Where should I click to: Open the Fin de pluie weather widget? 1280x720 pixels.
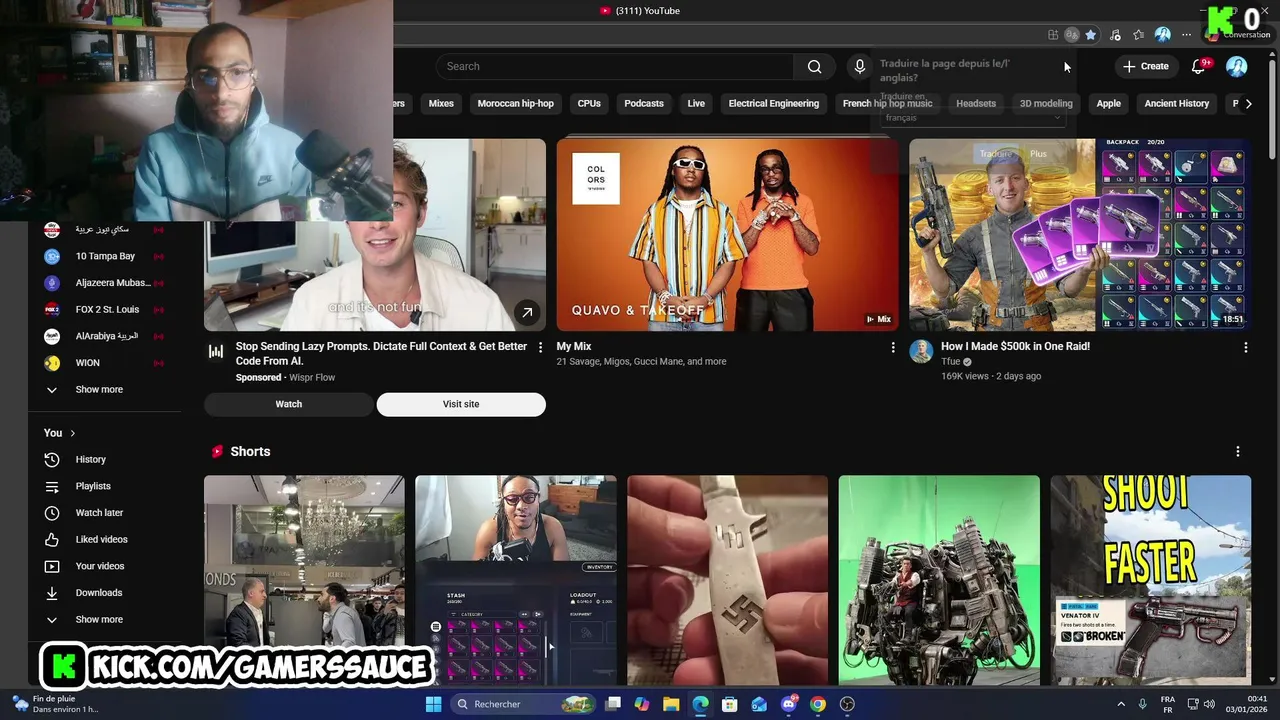tap(57, 704)
